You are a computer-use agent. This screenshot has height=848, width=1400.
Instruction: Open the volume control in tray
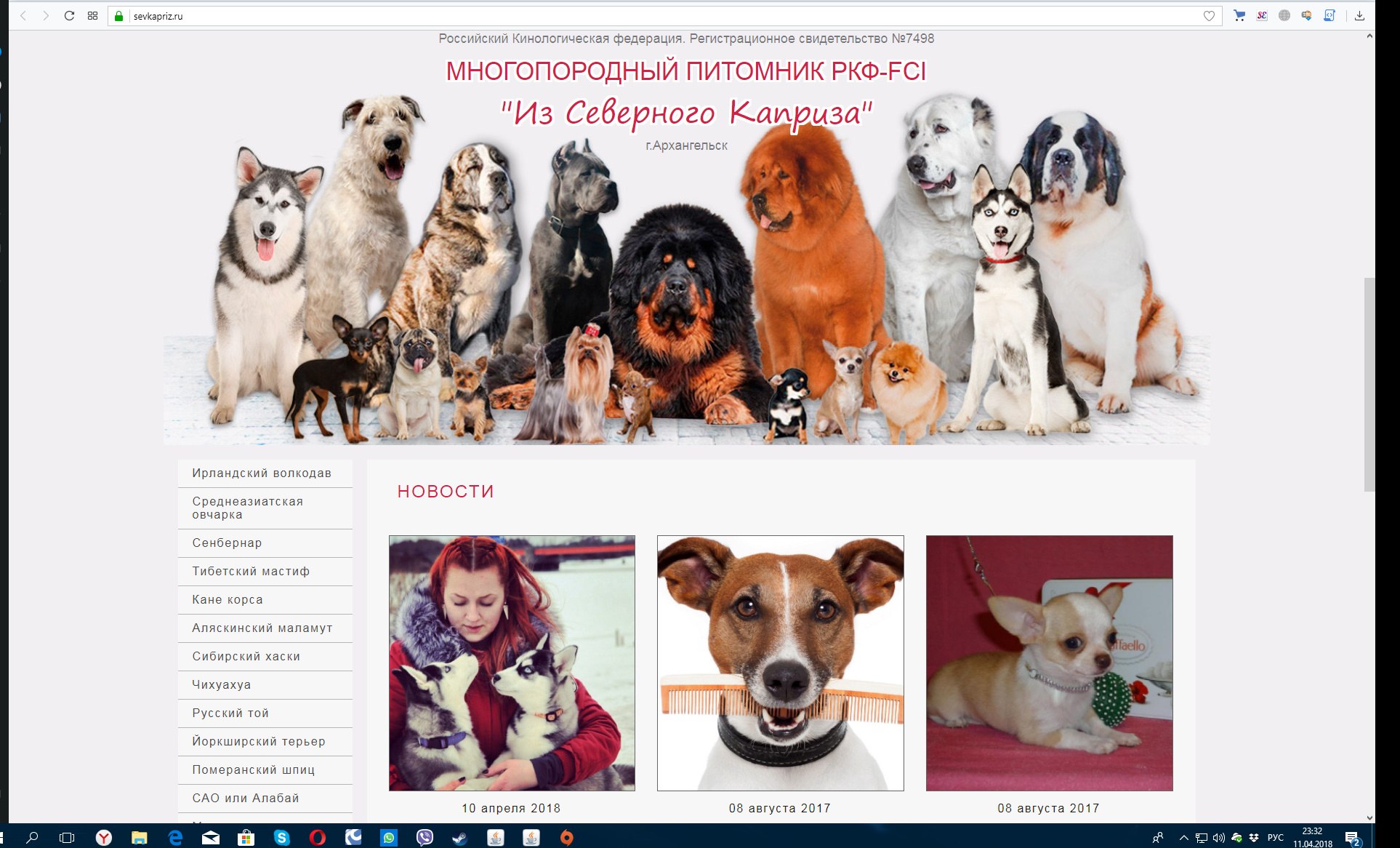click(x=1219, y=838)
